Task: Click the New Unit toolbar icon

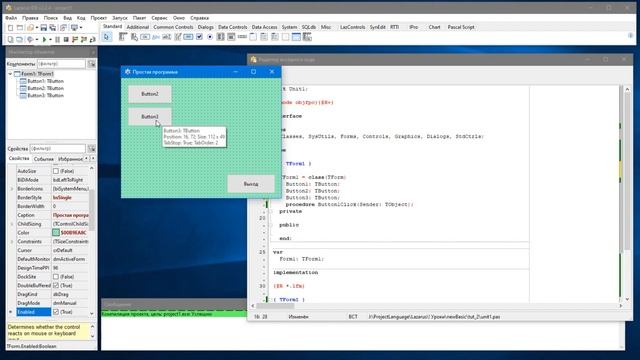Action: pos(10,28)
